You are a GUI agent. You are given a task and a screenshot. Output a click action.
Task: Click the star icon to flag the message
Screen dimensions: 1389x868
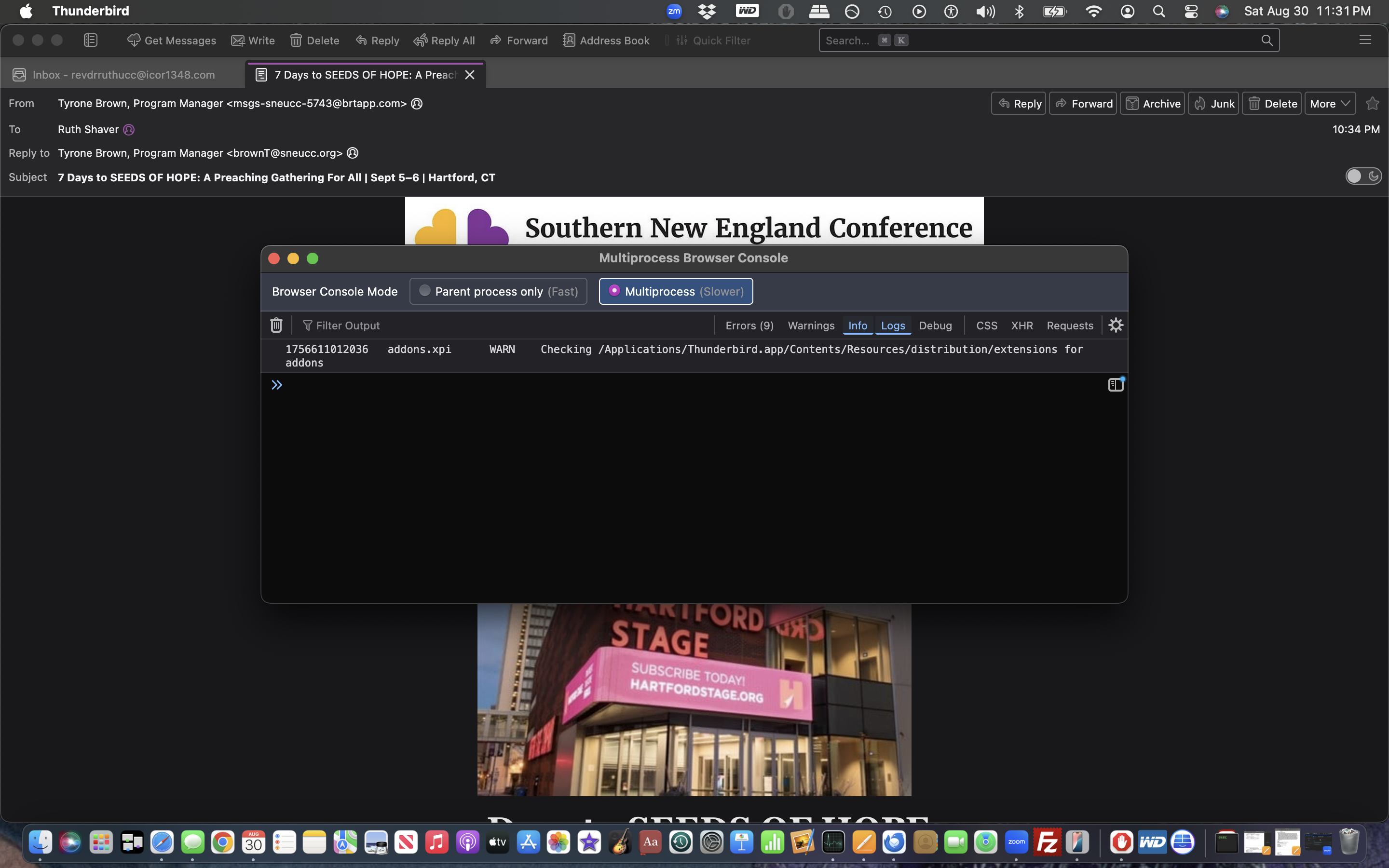pyautogui.click(x=1372, y=103)
